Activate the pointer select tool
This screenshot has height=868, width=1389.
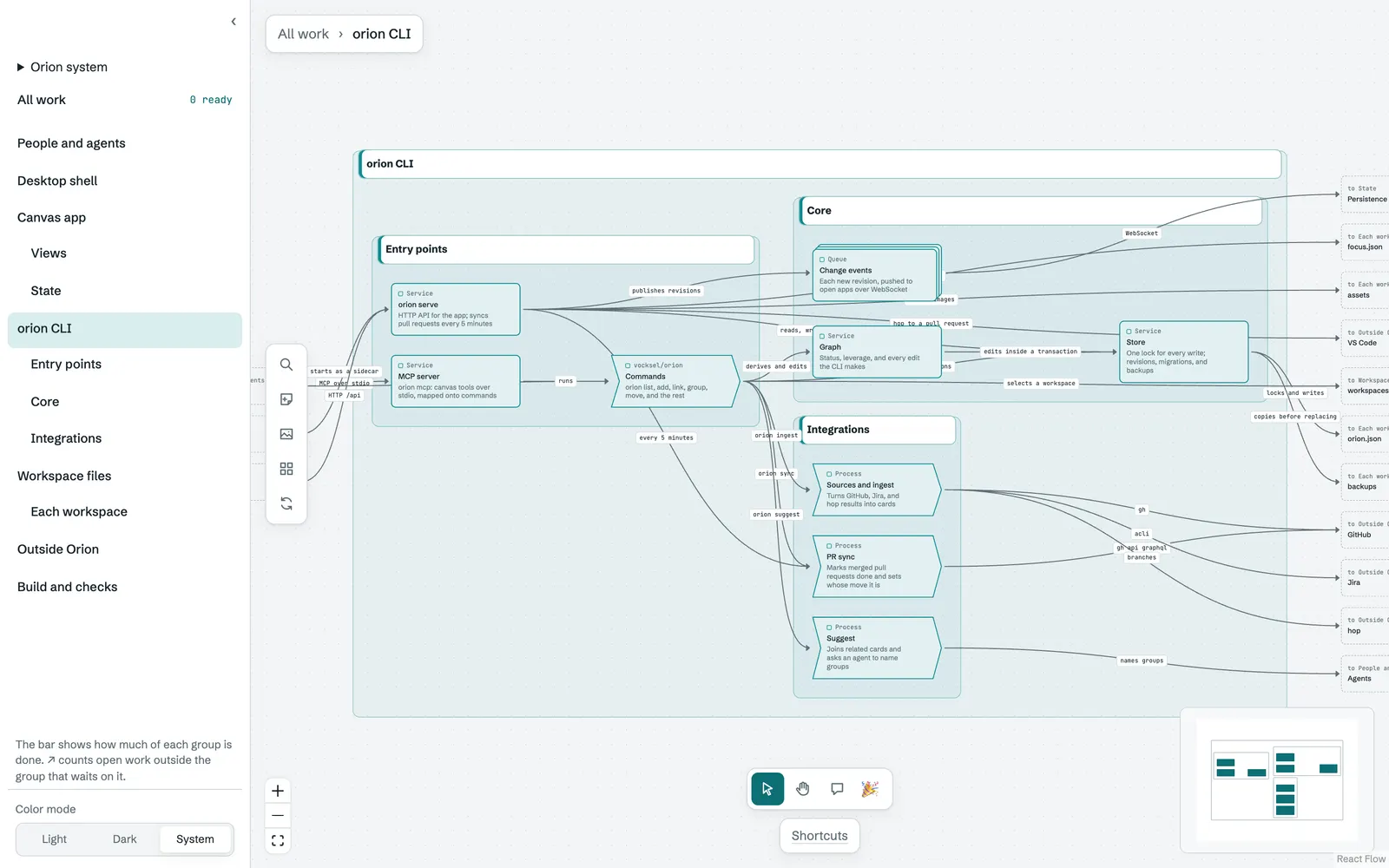click(x=767, y=789)
